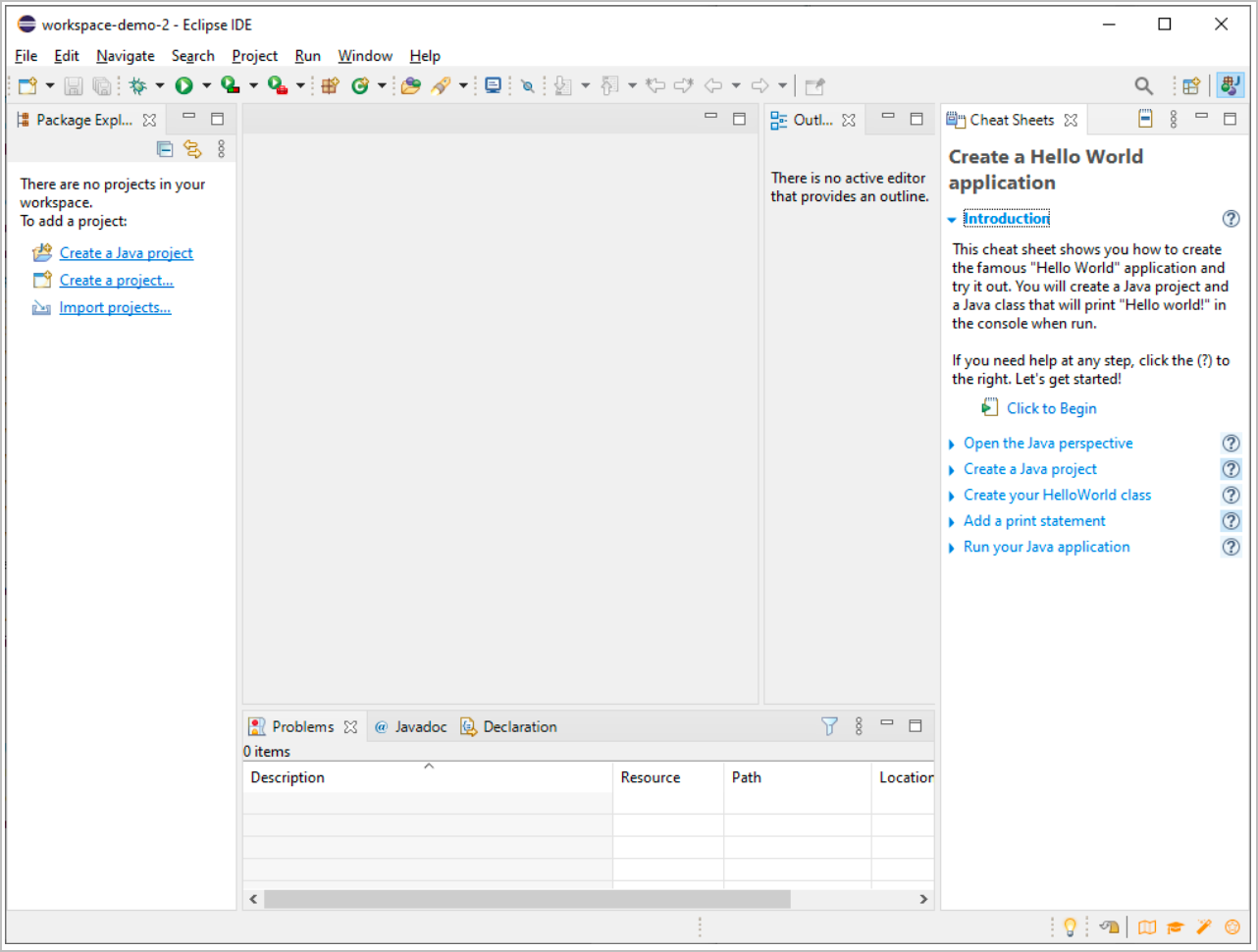
Task: Switch to the Javadoc tab
Action: click(410, 726)
